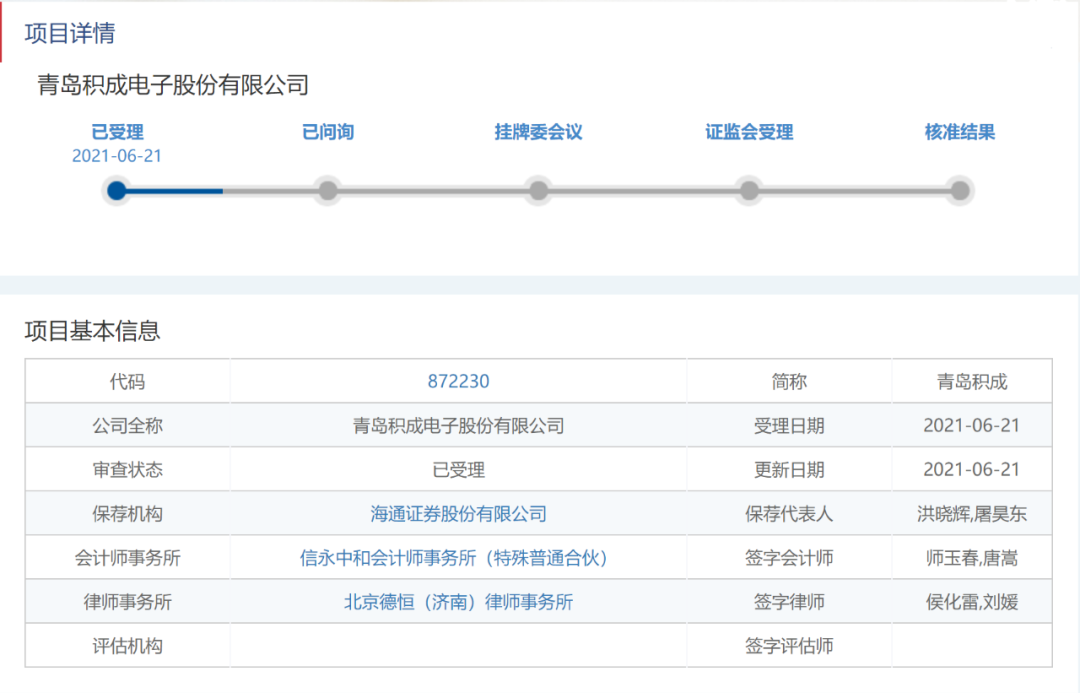Image resolution: width=1080 pixels, height=693 pixels.
Task: Click the 已受理 progress step dot
Action: click(117, 190)
